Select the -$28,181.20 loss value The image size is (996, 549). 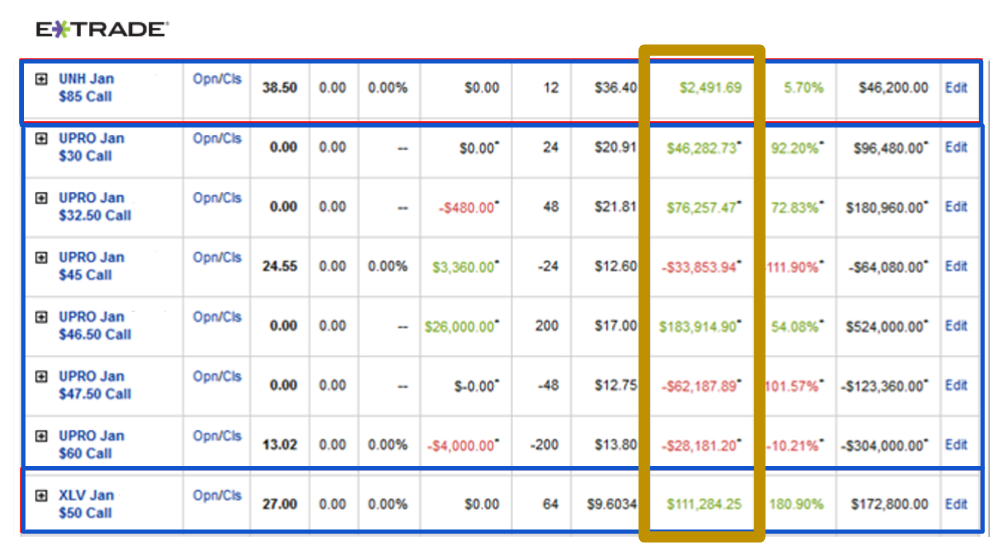click(x=701, y=445)
